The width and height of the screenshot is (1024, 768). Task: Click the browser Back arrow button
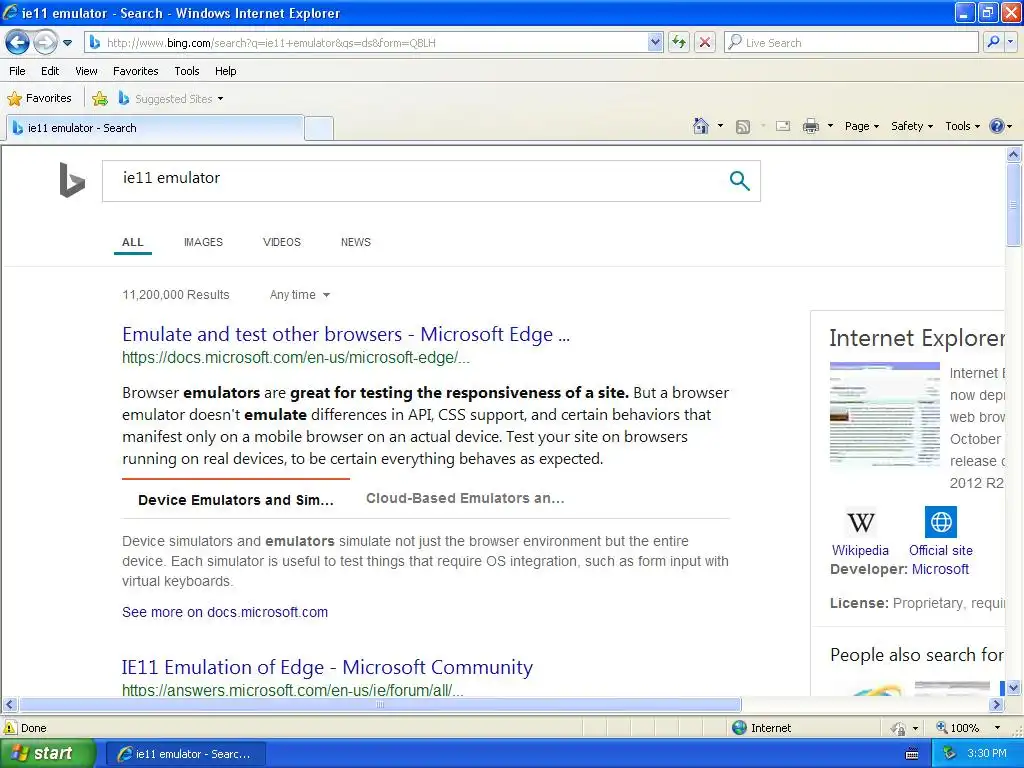coord(18,43)
